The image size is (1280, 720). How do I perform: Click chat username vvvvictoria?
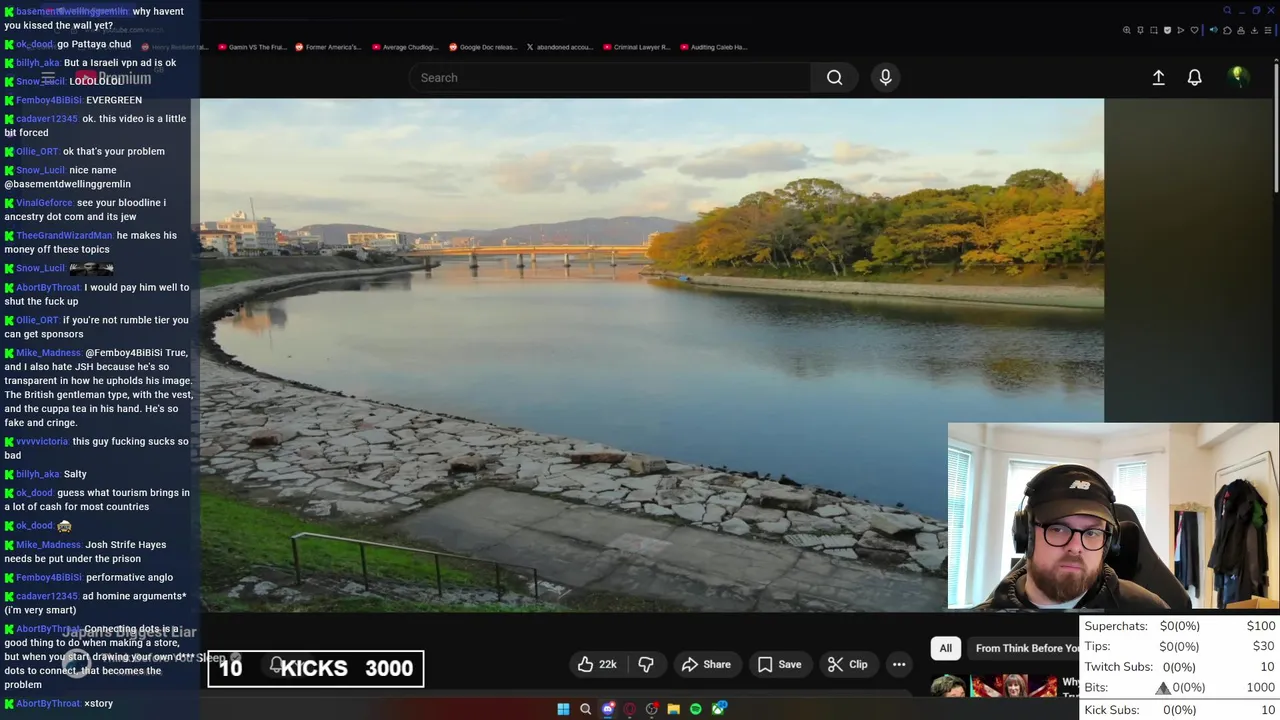42,442
